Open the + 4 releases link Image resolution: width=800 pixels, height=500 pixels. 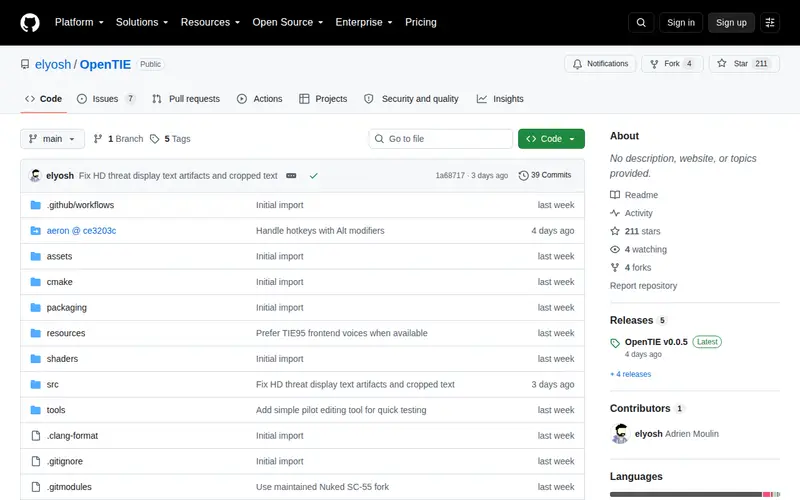tap(631, 374)
